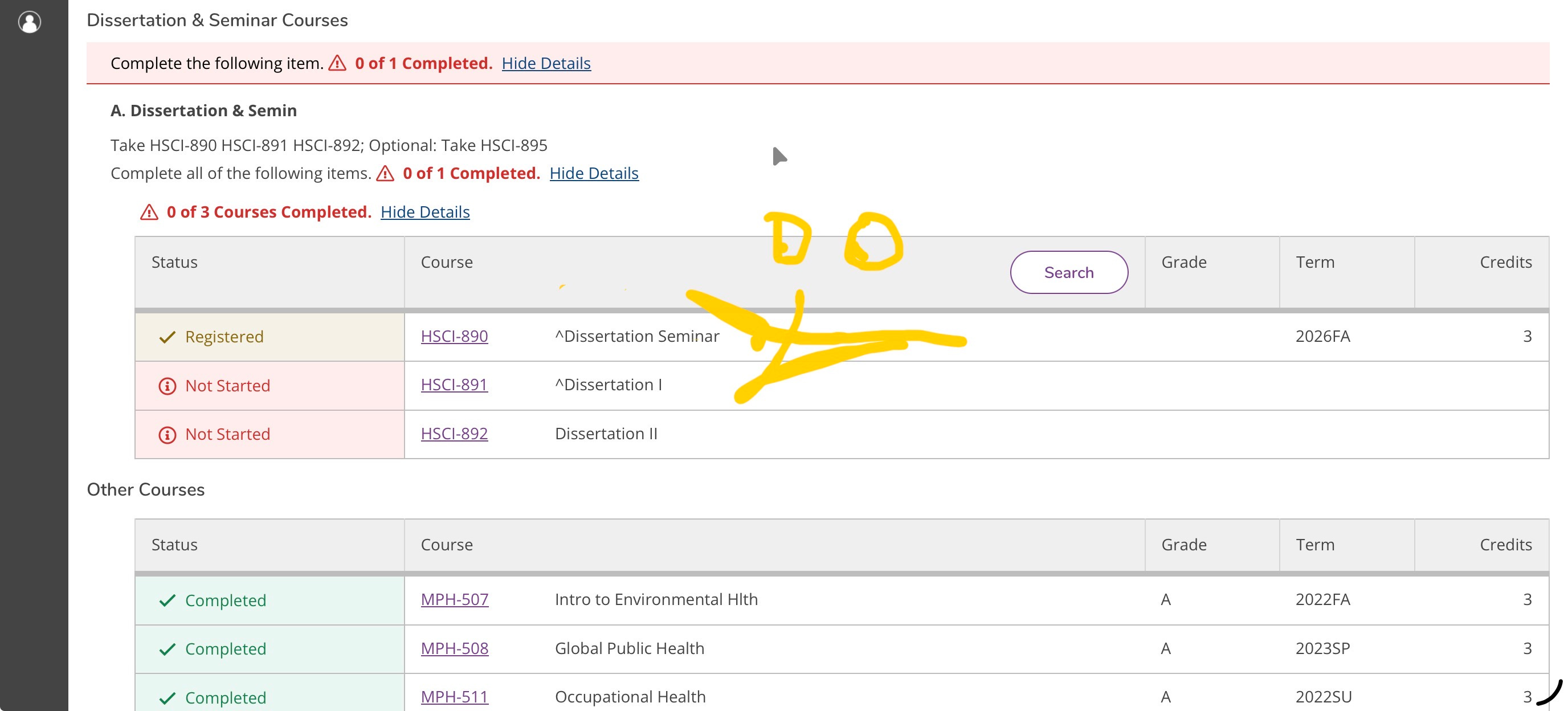Click the Credits header in Other Courses table

point(1506,545)
